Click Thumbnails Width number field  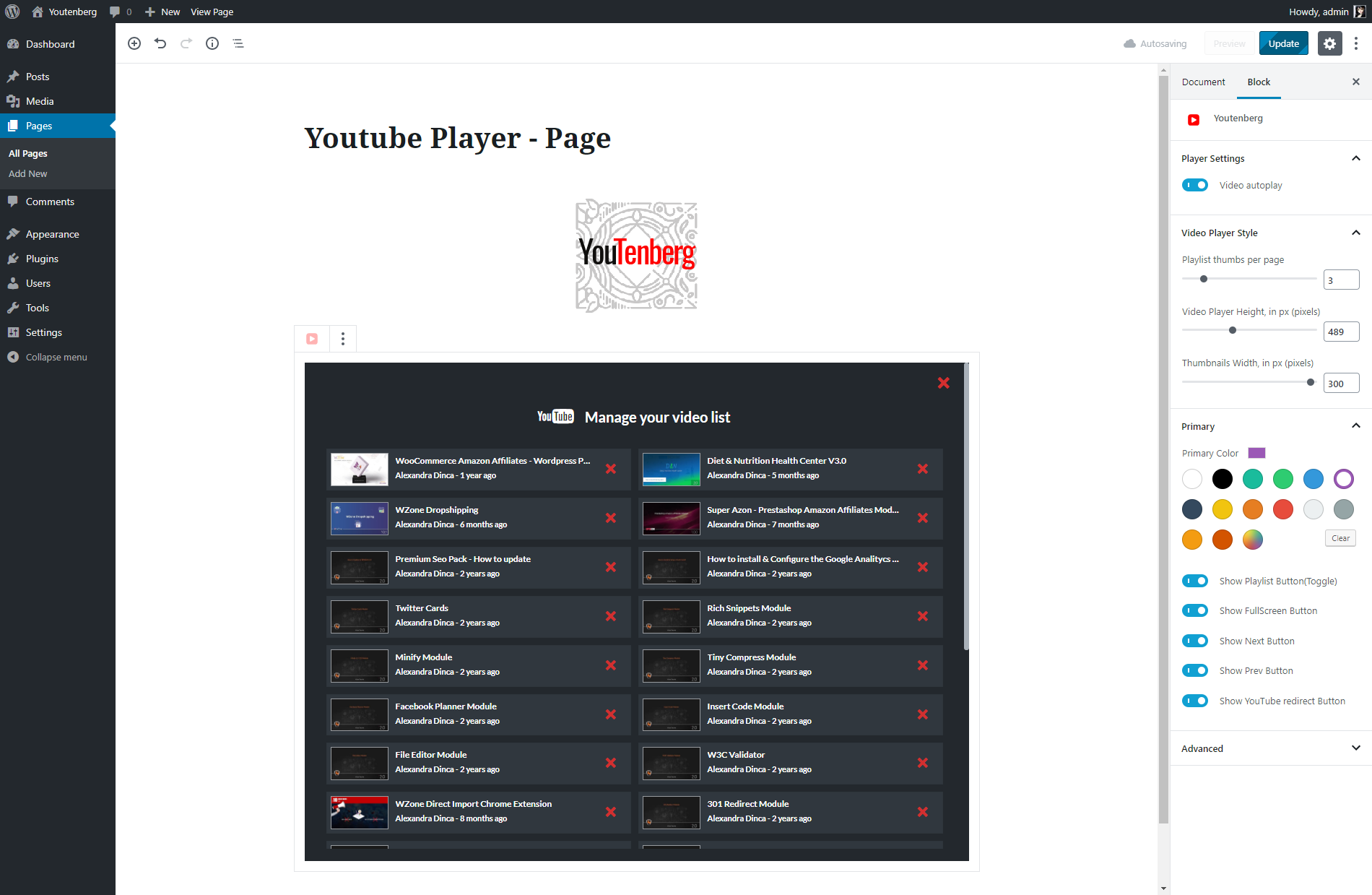[1341, 383]
